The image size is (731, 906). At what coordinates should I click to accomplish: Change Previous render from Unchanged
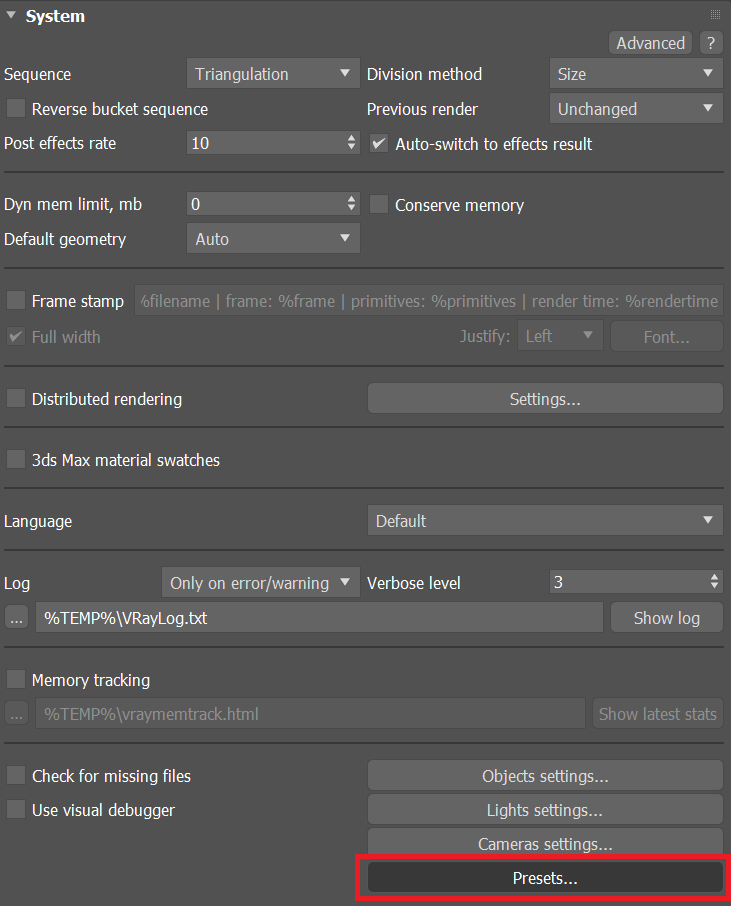(x=635, y=108)
